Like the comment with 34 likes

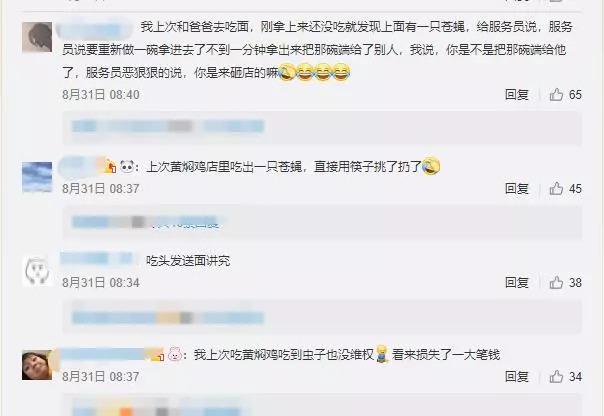tap(556, 376)
